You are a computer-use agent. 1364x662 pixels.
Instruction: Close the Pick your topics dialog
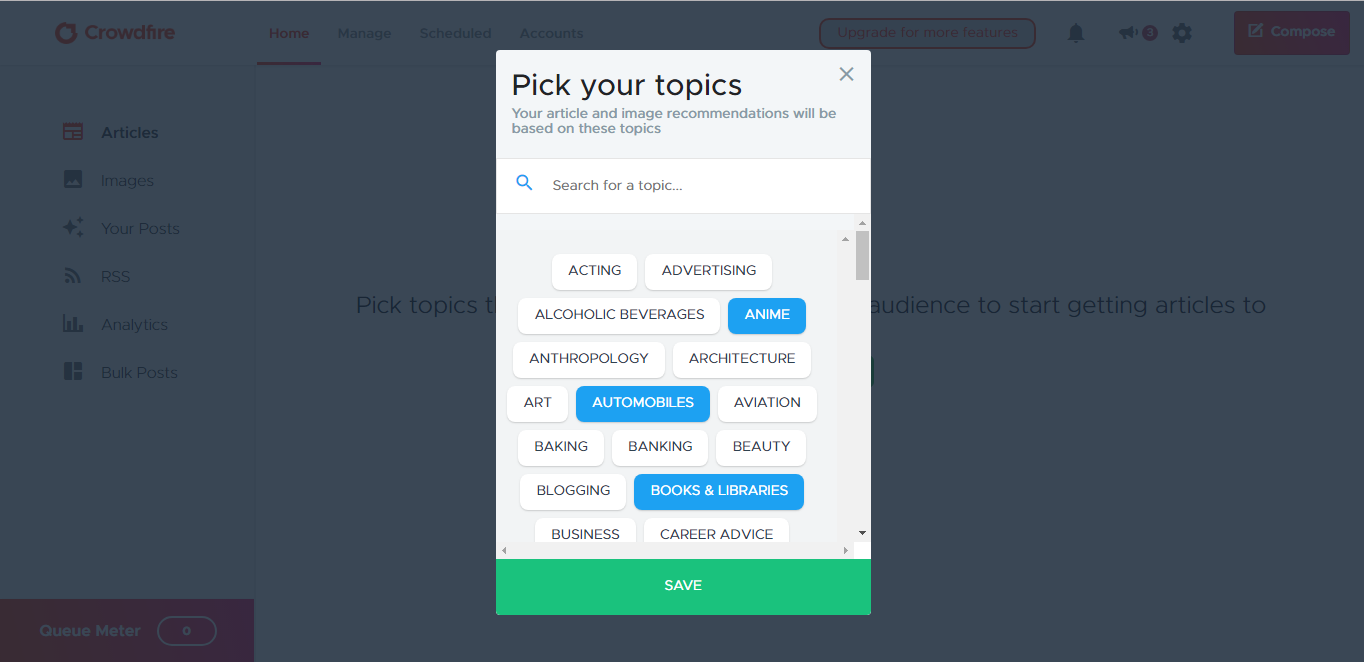click(846, 74)
